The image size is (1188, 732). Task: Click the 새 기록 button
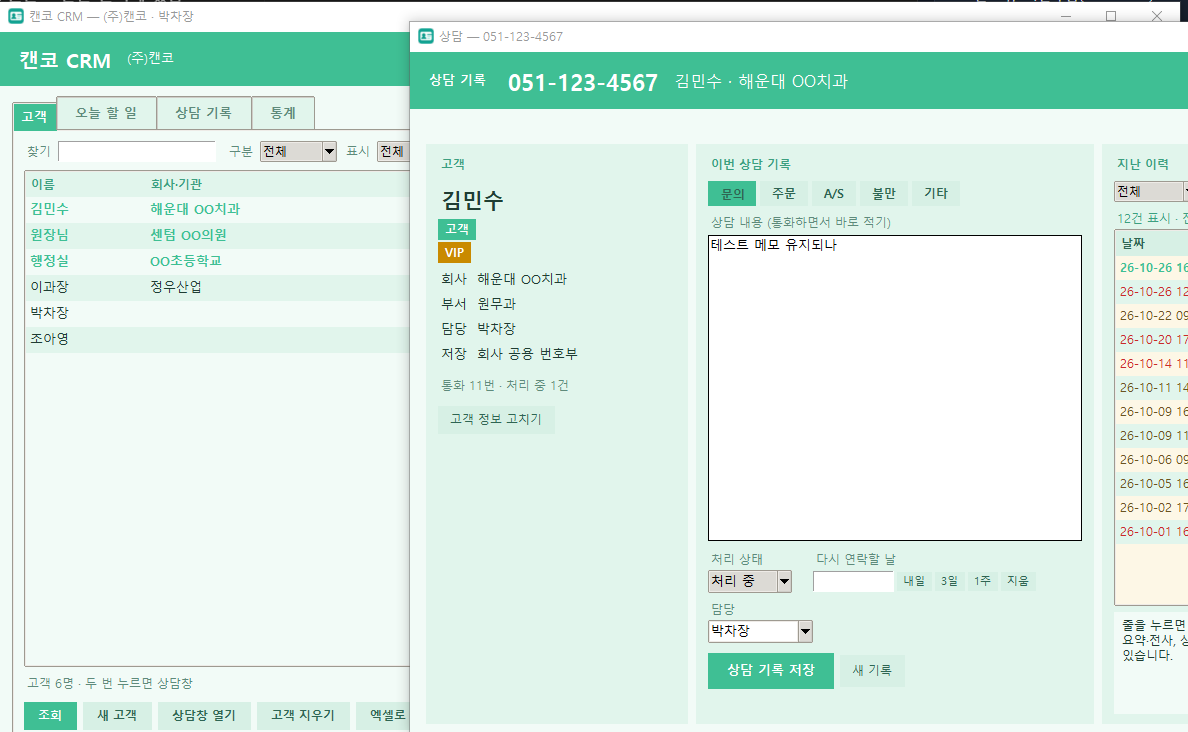[x=872, y=671]
